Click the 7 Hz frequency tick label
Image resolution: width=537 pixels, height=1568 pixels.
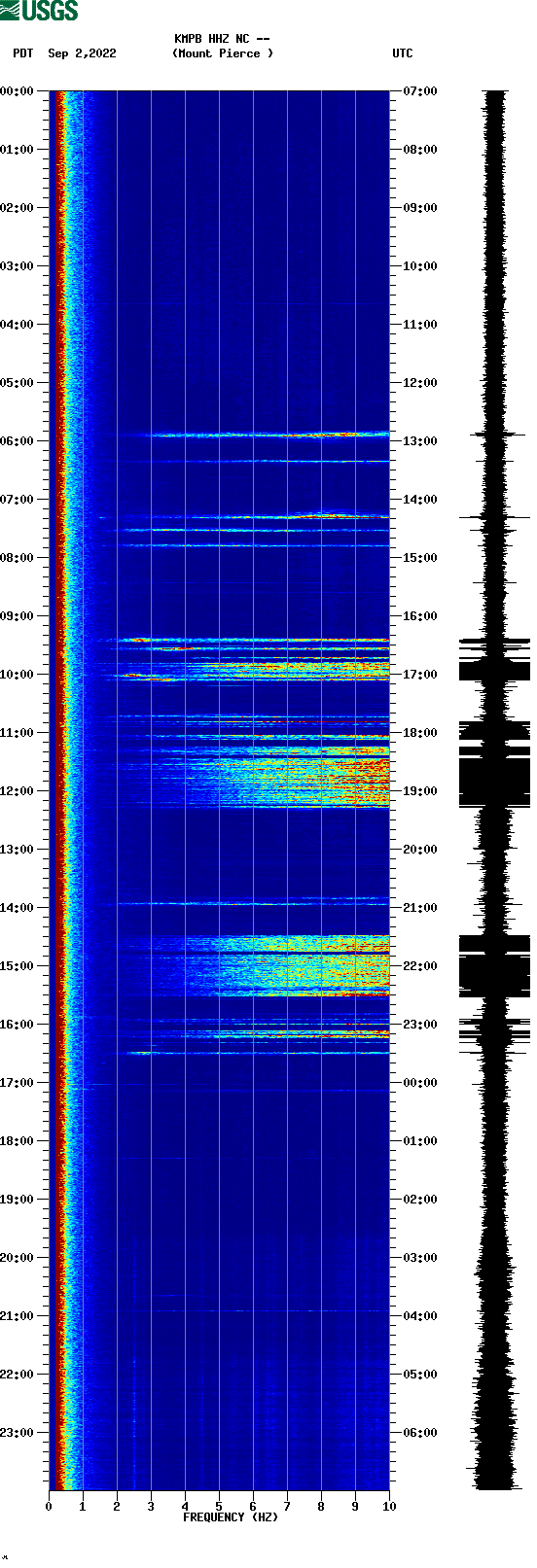pos(287,1507)
